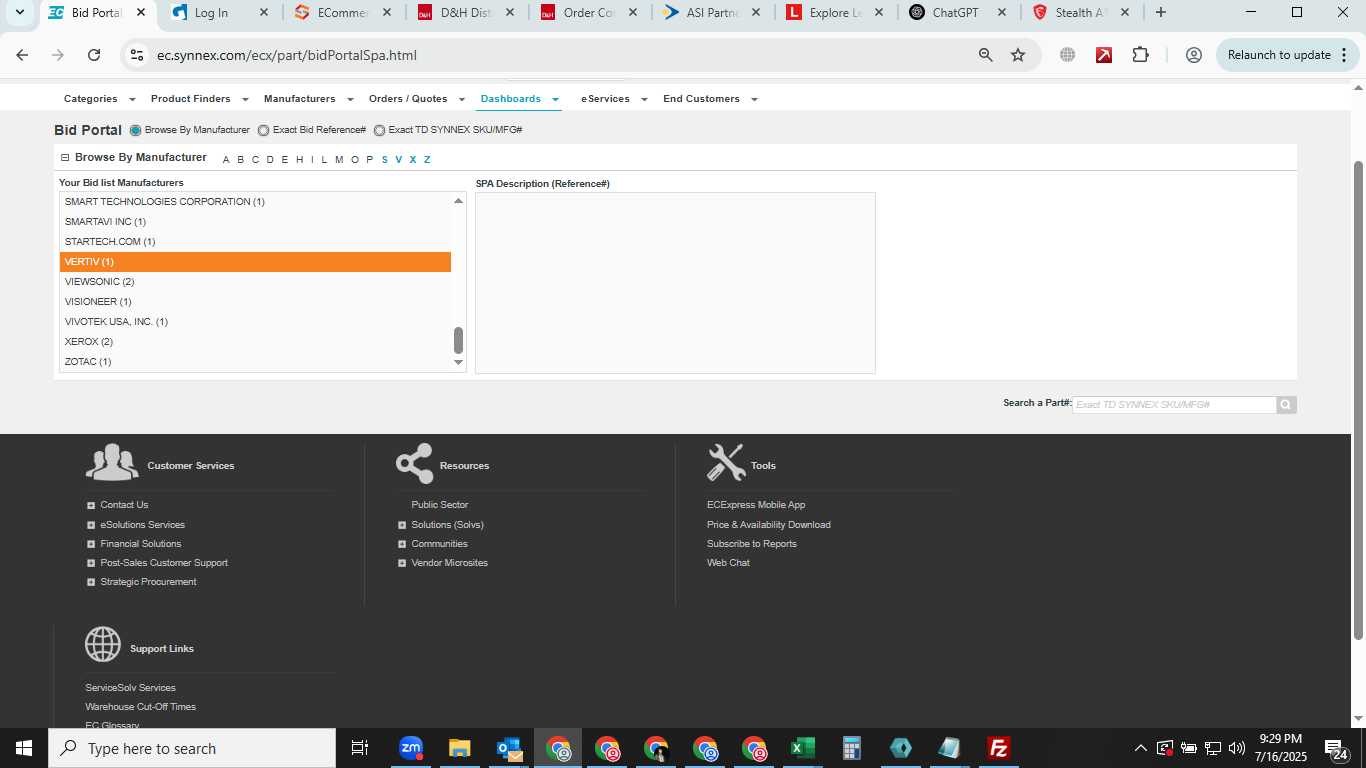The height and width of the screenshot is (768, 1366).
Task: Open End Customers dropdown menu
Action: point(710,99)
